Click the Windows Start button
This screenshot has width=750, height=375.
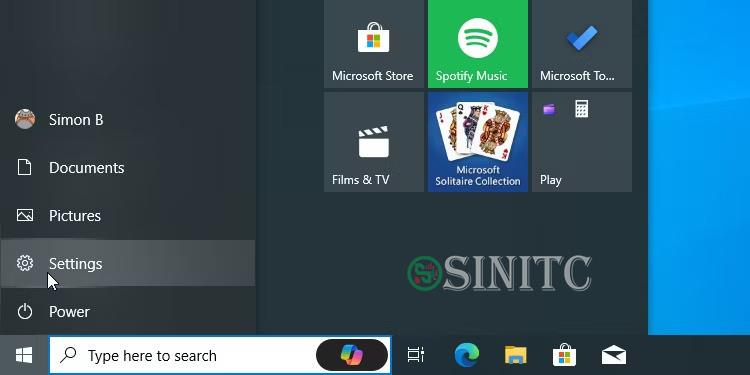pos(24,355)
